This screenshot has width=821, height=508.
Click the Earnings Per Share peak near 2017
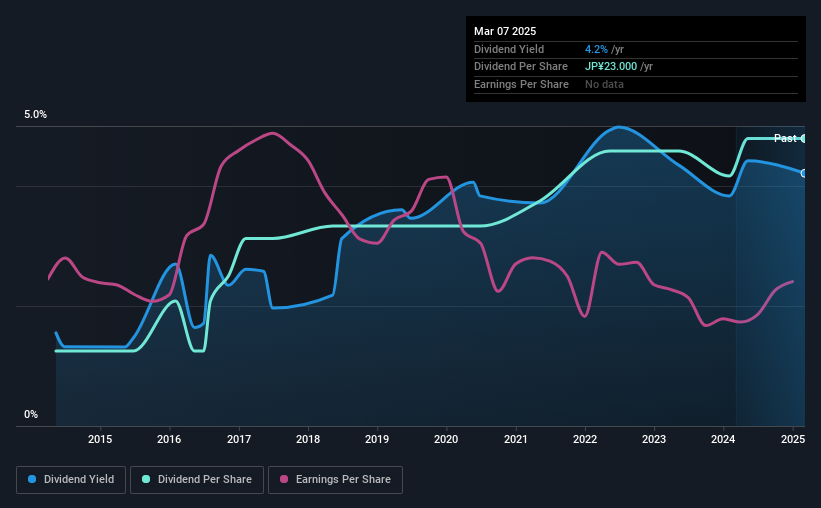tap(272, 133)
